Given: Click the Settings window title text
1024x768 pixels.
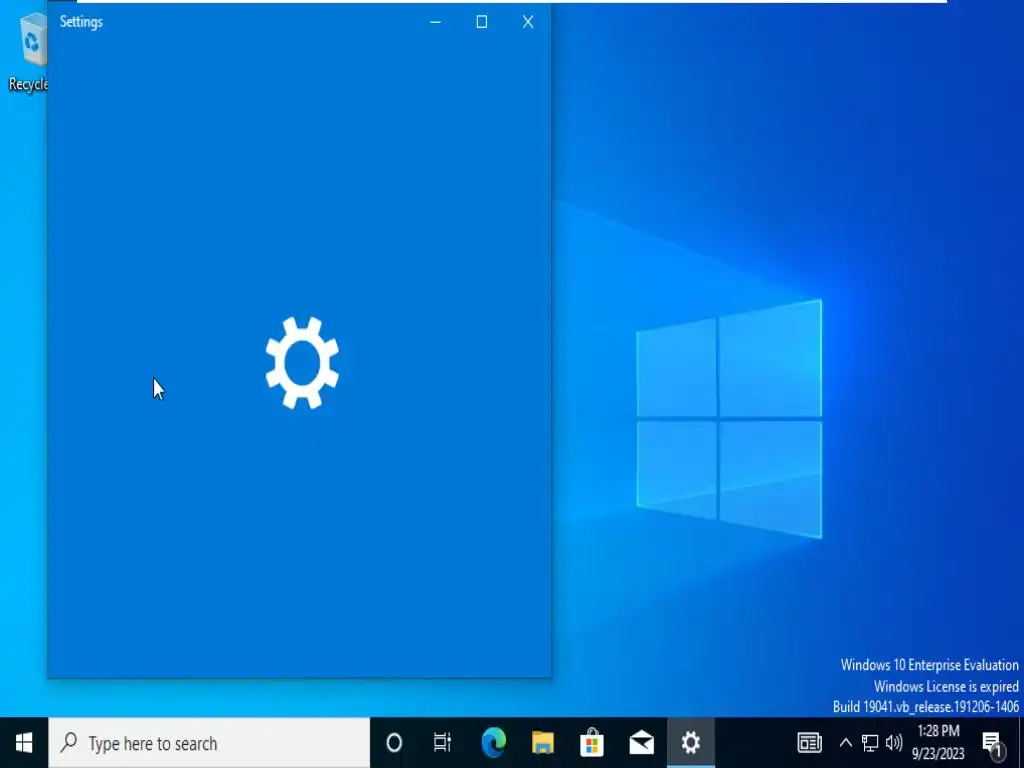Looking at the screenshot, I should point(81,22).
